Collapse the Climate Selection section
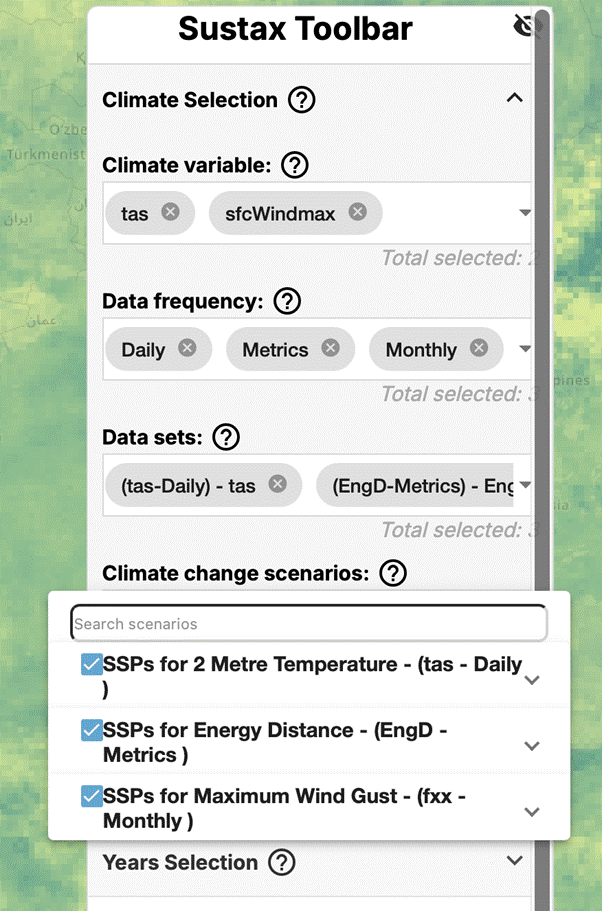The image size is (602, 911). pos(514,99)
